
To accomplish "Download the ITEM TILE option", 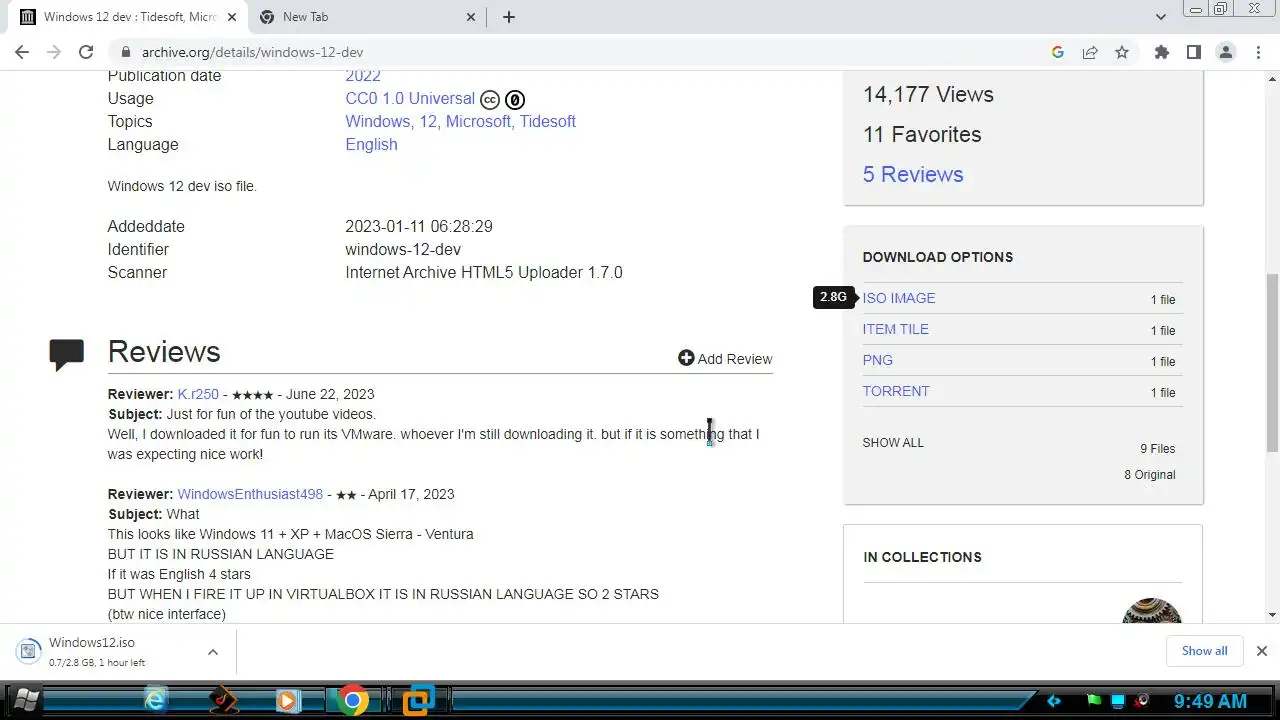I will [x=896, y=329].
